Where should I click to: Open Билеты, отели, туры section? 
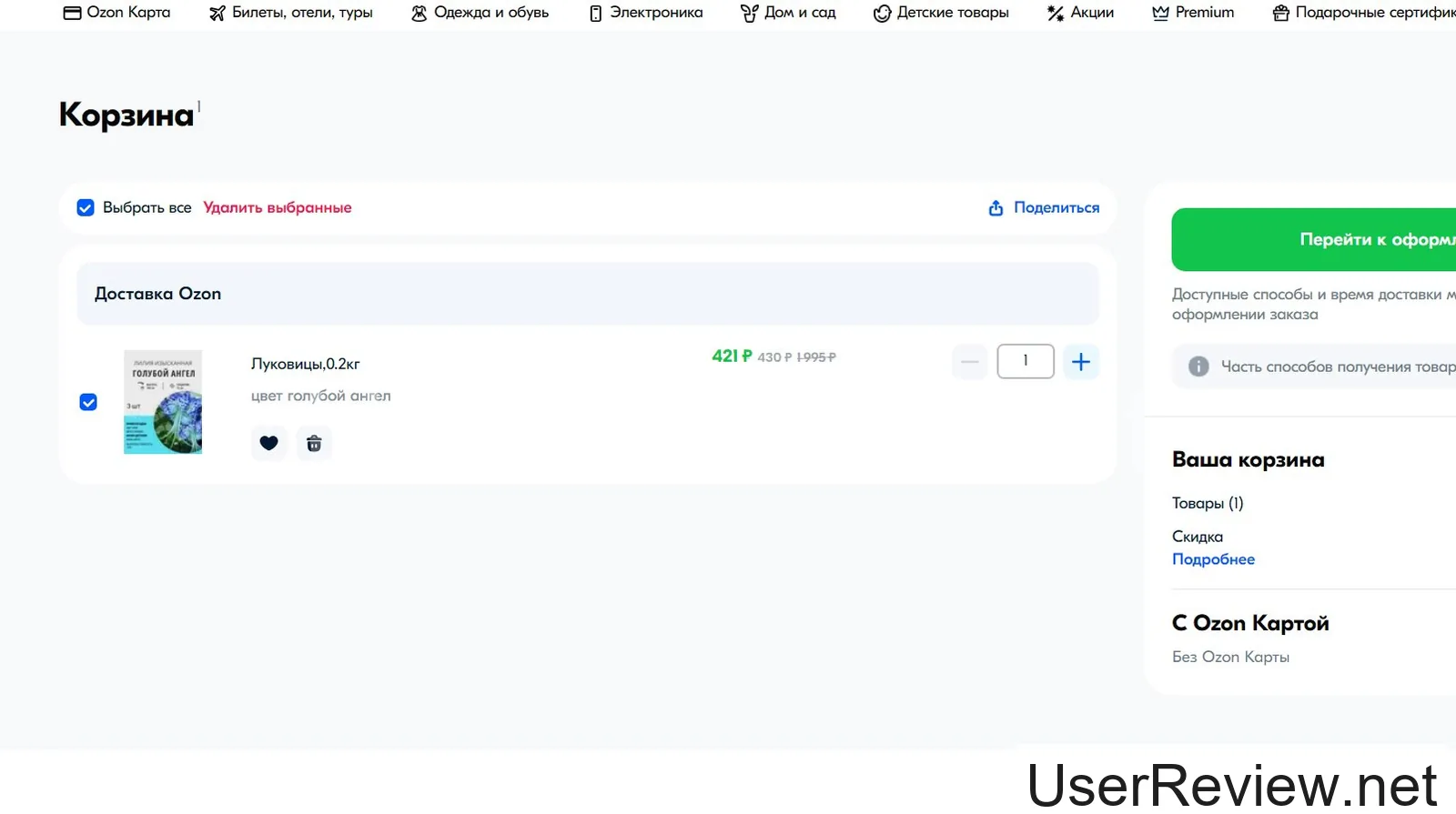[291, 13]
